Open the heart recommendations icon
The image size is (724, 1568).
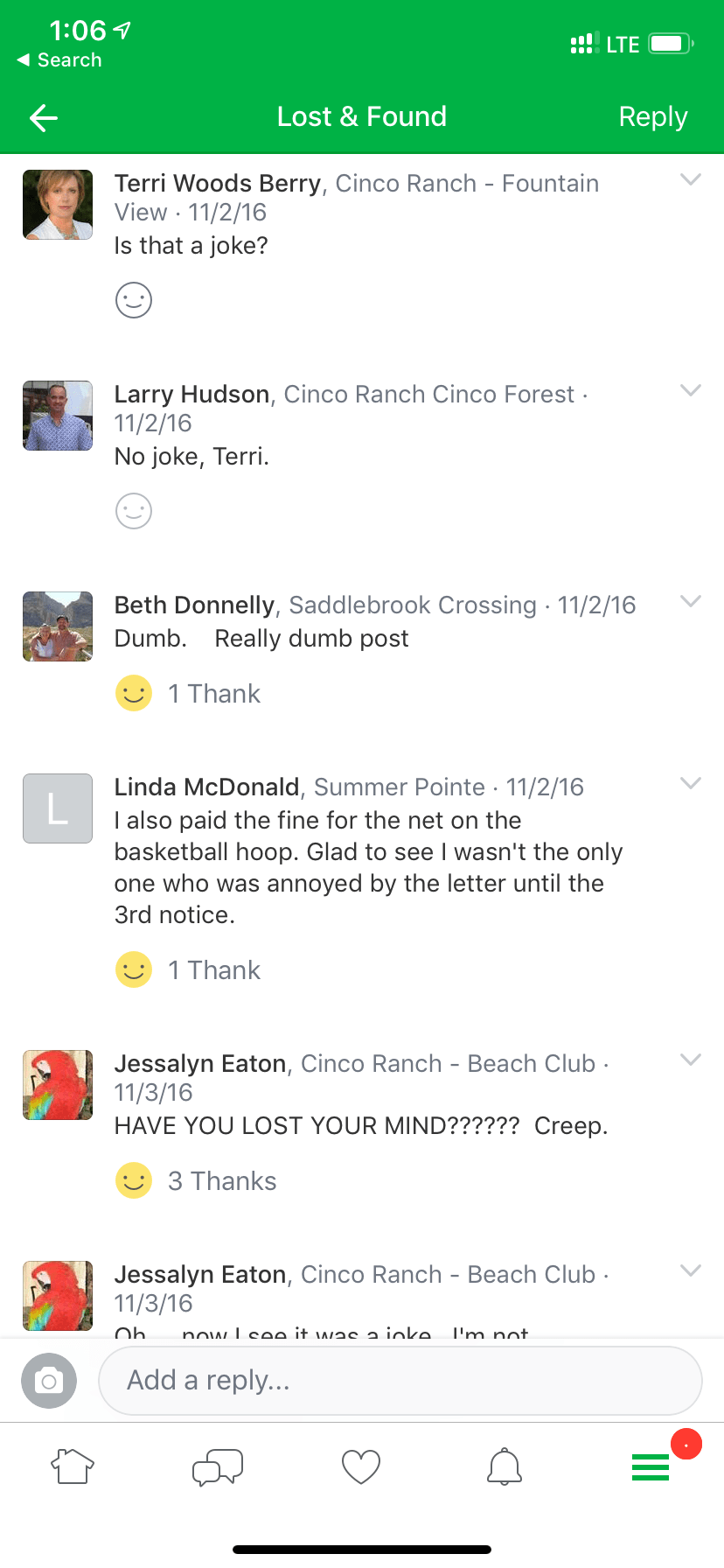pos(361,1466)
